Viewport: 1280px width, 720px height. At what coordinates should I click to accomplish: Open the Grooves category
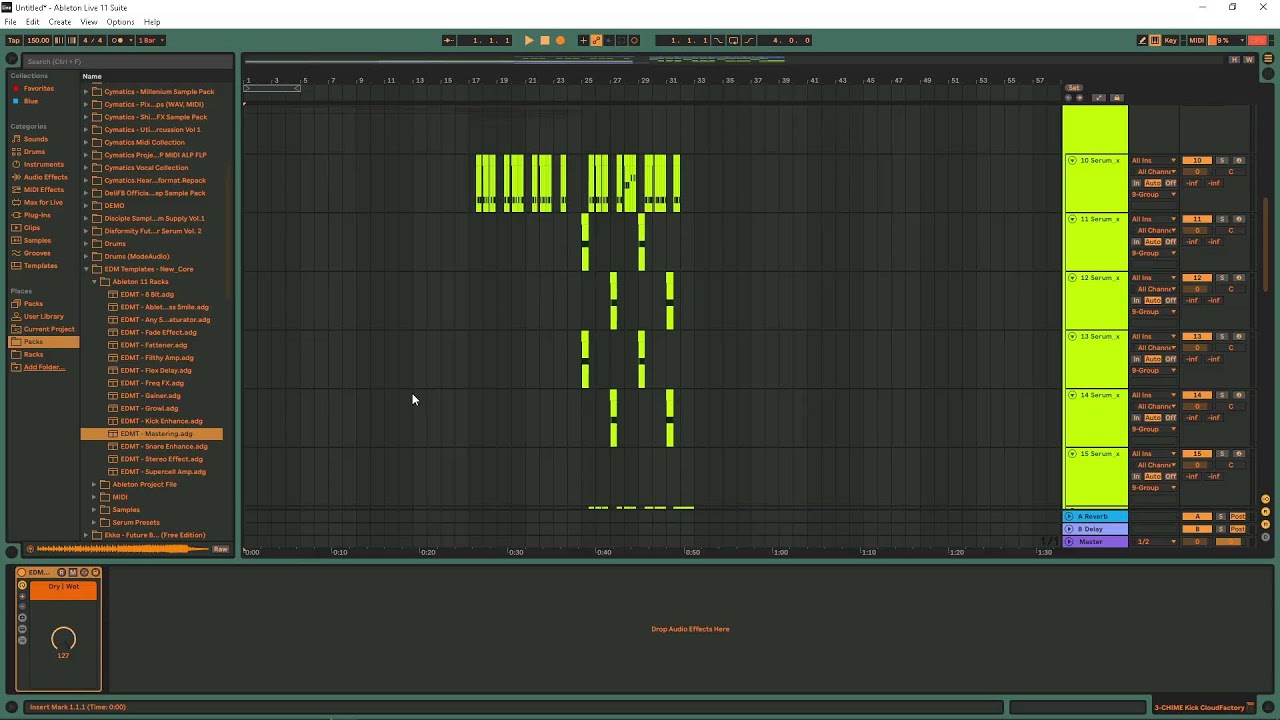(x=37, y=253)
